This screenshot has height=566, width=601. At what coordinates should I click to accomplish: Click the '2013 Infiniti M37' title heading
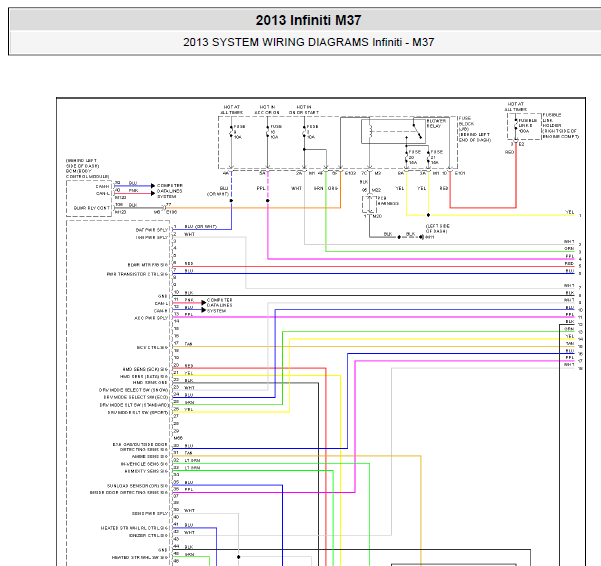(x=308, y=20)
